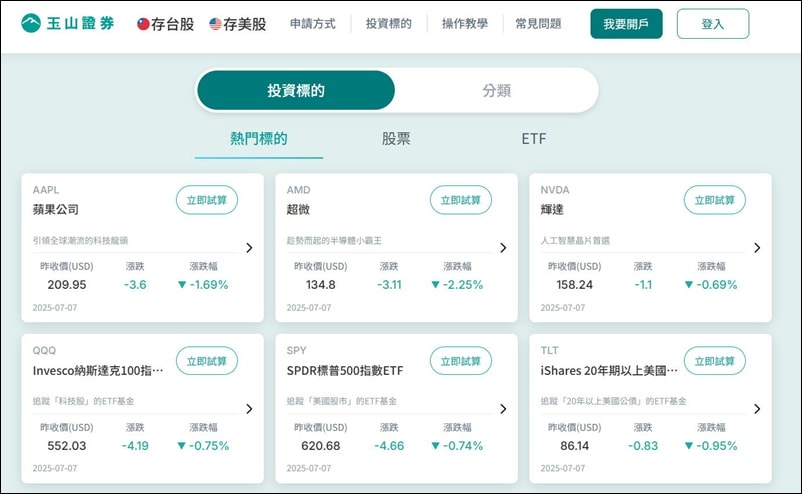Click 立即試算 on the SPY card
This screenshot has width=802, height=494.
pos(461,361)
